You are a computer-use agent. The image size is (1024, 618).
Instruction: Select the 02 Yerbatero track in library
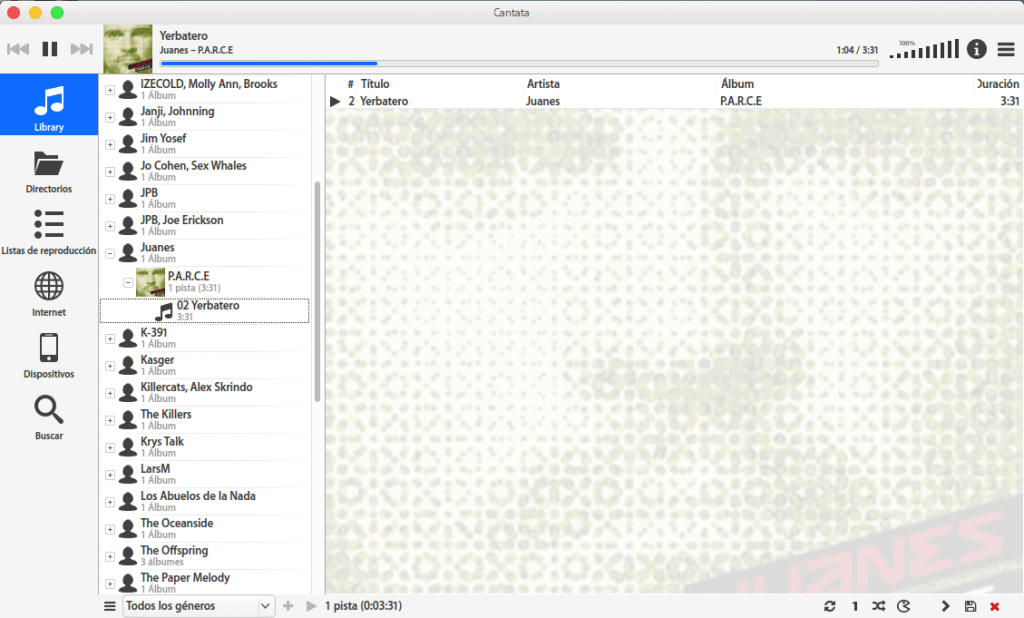pos(204,310)
